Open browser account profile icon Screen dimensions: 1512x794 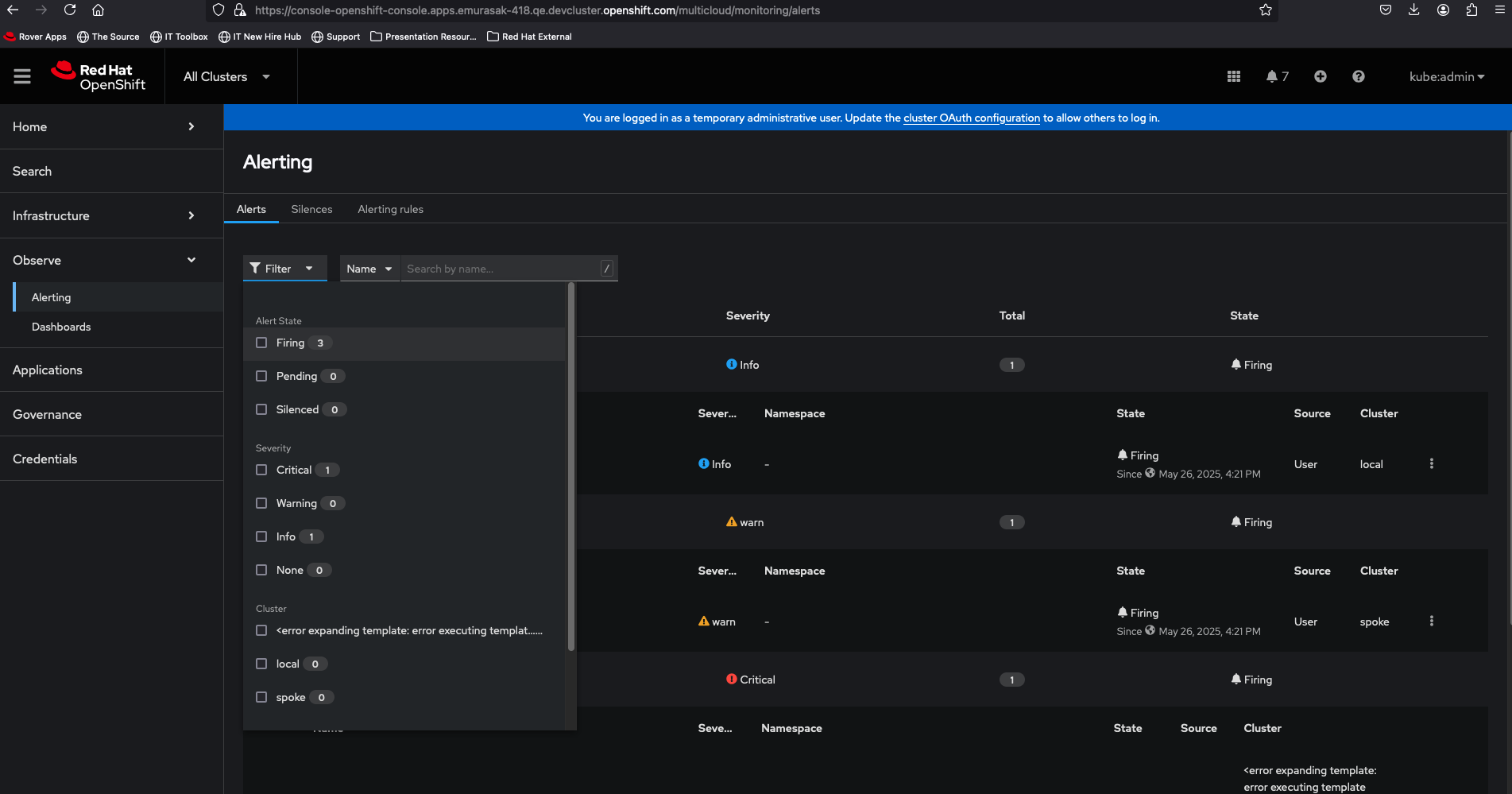pos(1443,10)
